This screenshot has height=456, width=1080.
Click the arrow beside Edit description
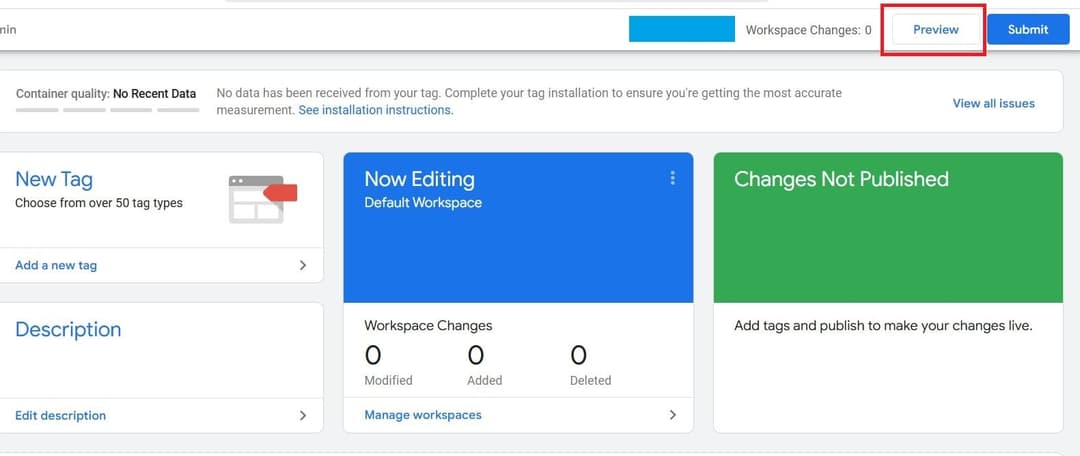coord(303,415)
